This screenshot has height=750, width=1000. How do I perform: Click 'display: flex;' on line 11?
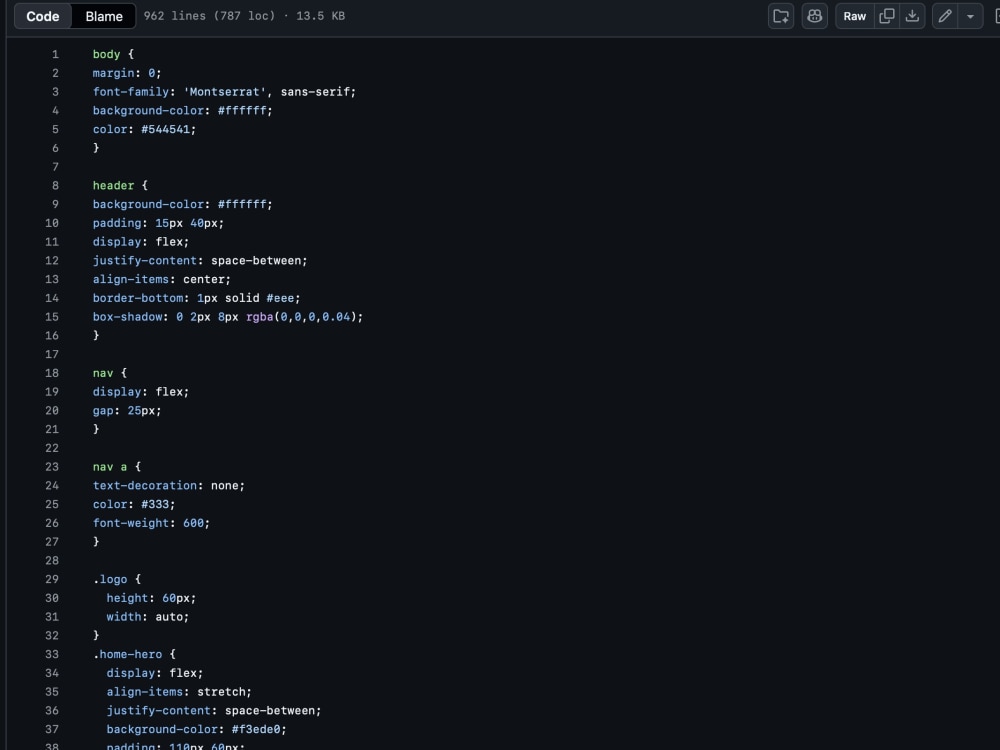141,242
